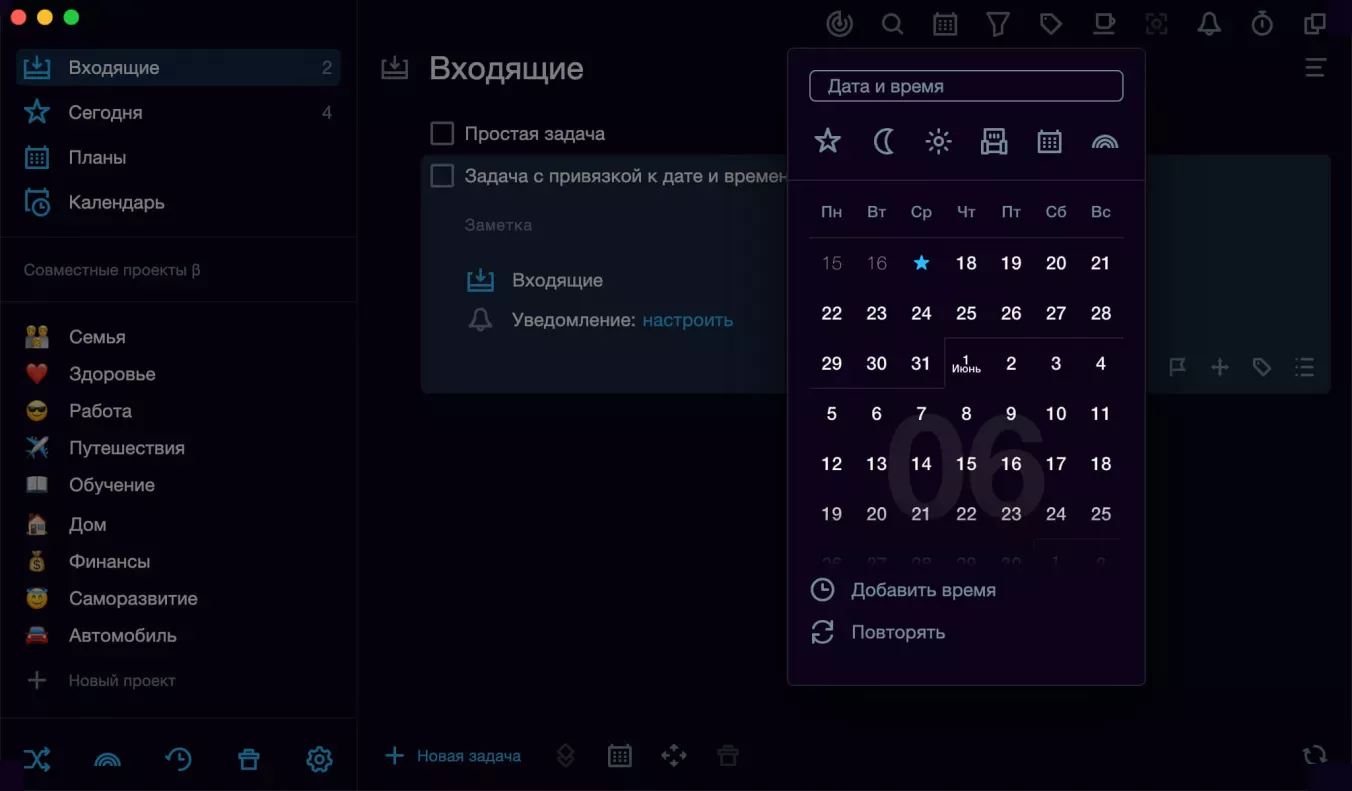Open the filter funnel icon
Image resolution: width=1352 pixels, height=791 pixels.
tap(998, 24)
